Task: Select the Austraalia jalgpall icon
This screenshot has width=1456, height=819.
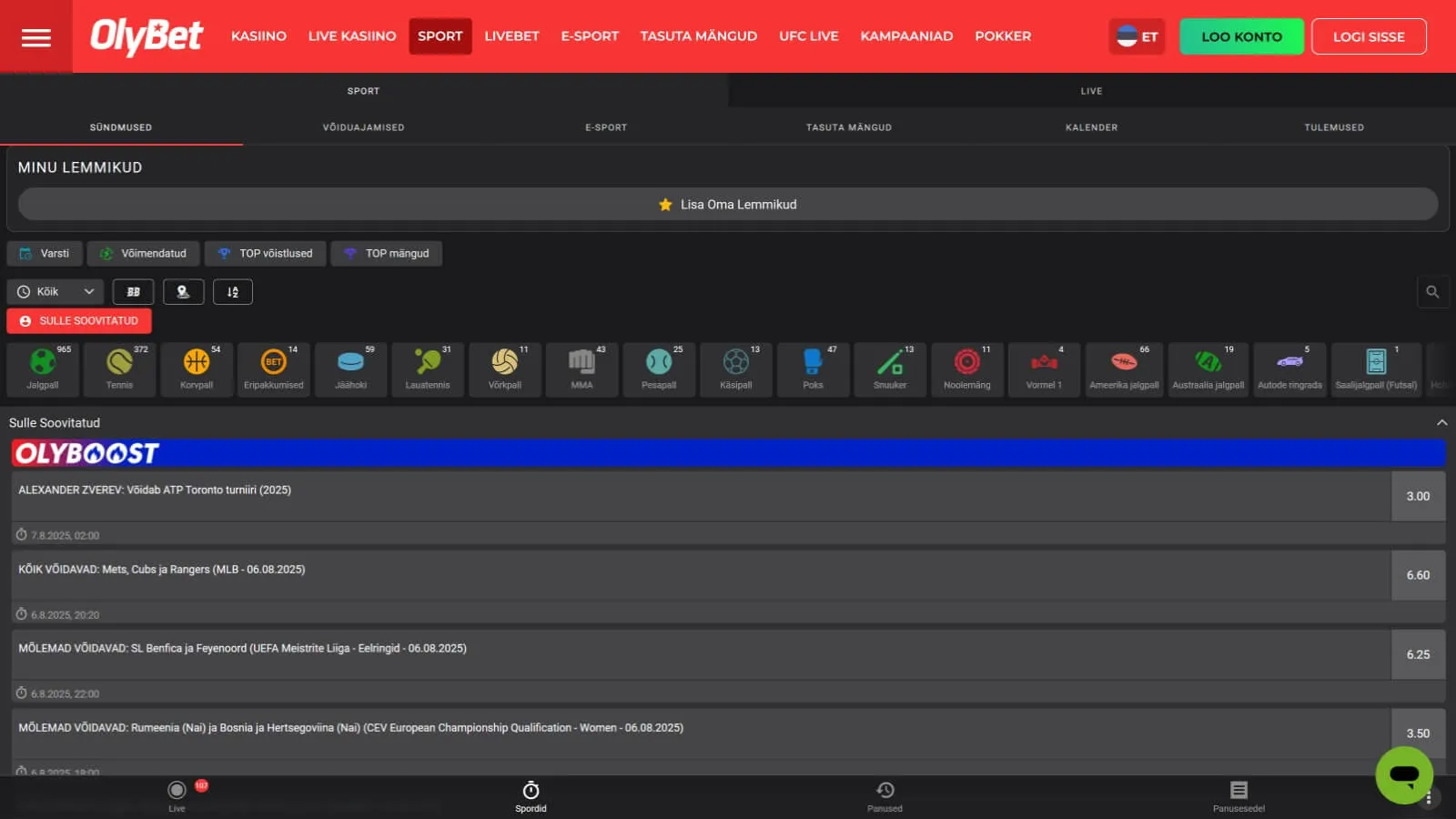Action: coord(1208,369)
